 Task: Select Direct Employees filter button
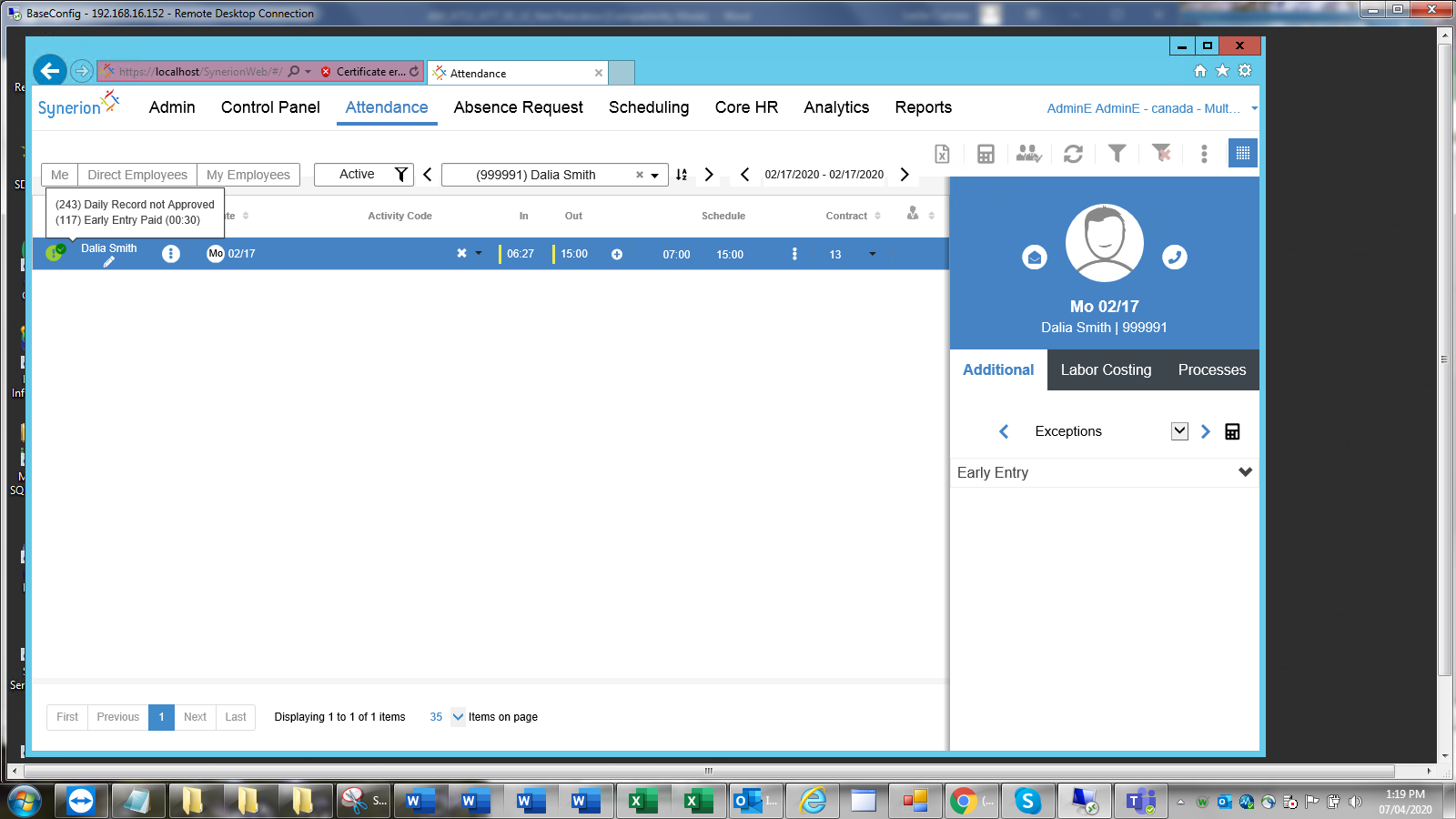[137, 175]
